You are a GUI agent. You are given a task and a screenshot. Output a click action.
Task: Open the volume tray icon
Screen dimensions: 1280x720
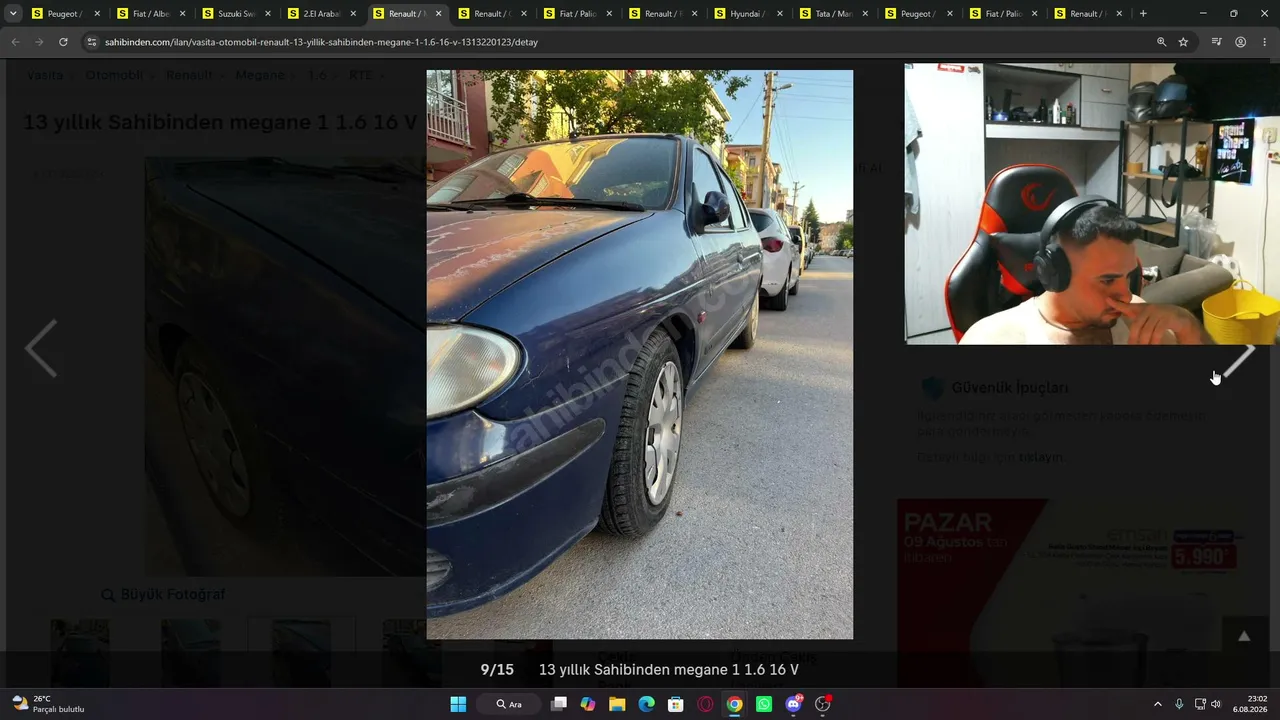[x=1216, y=704]
